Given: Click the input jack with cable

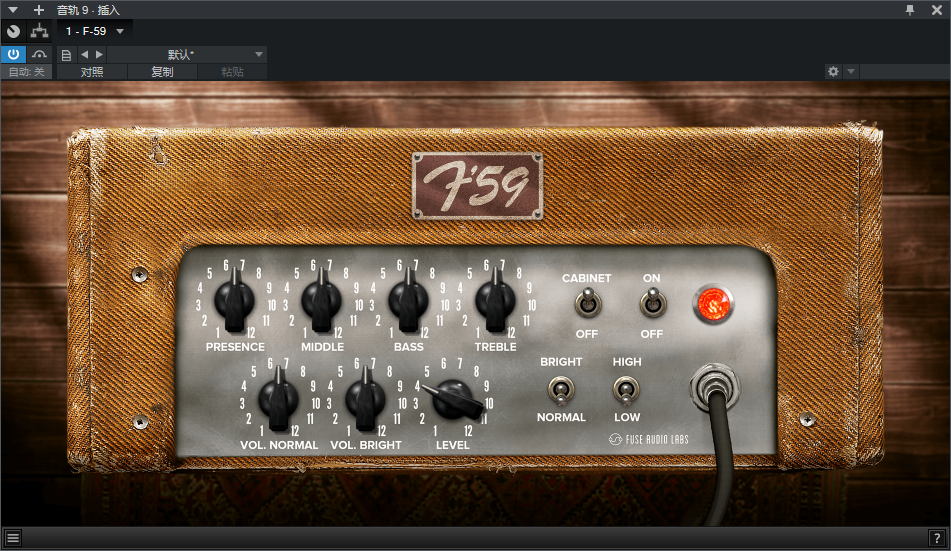Looking at the screenshot, I should coord(715,386).
